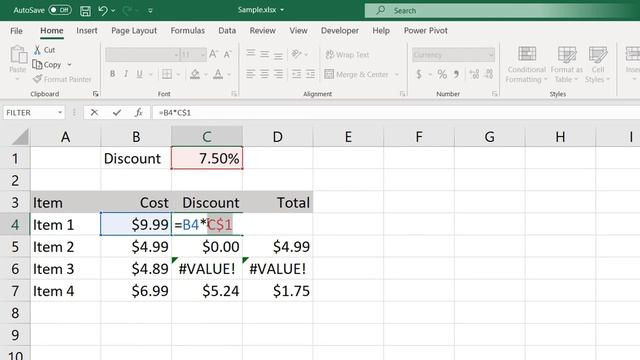Open Conditional Formatting menu

click(527, 64)
